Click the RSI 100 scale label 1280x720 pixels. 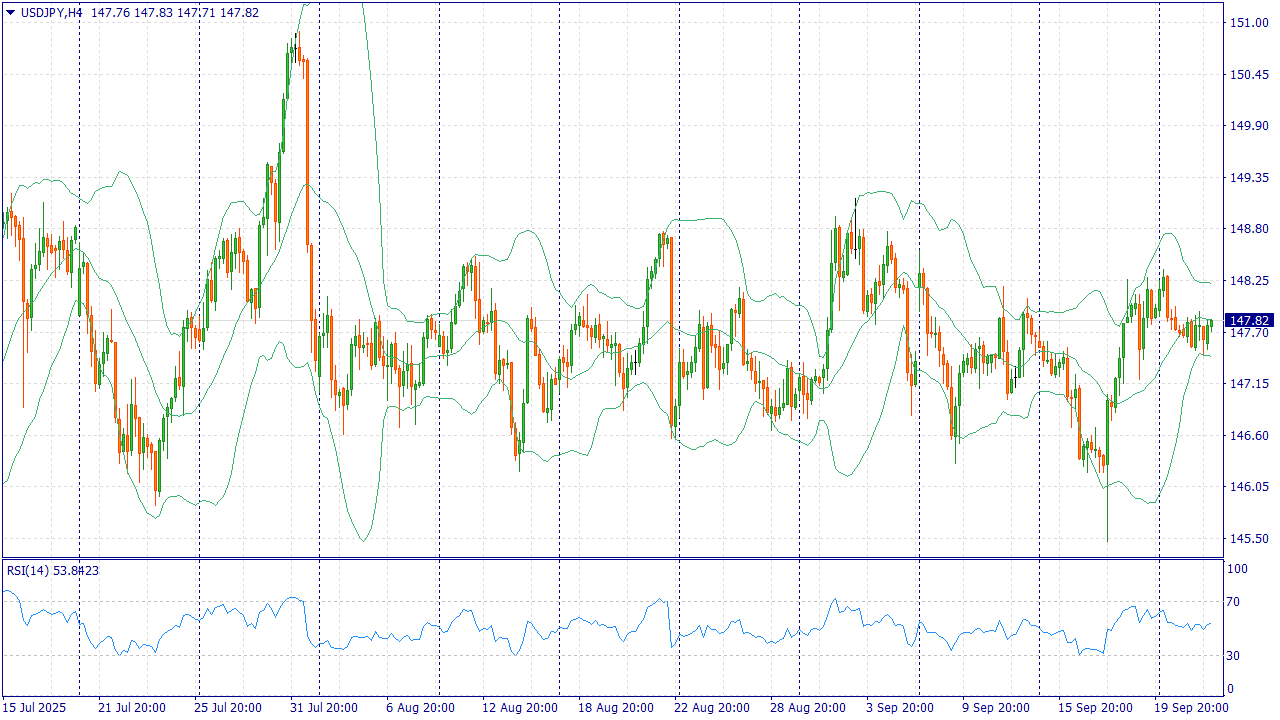(x=1238, y=569)
